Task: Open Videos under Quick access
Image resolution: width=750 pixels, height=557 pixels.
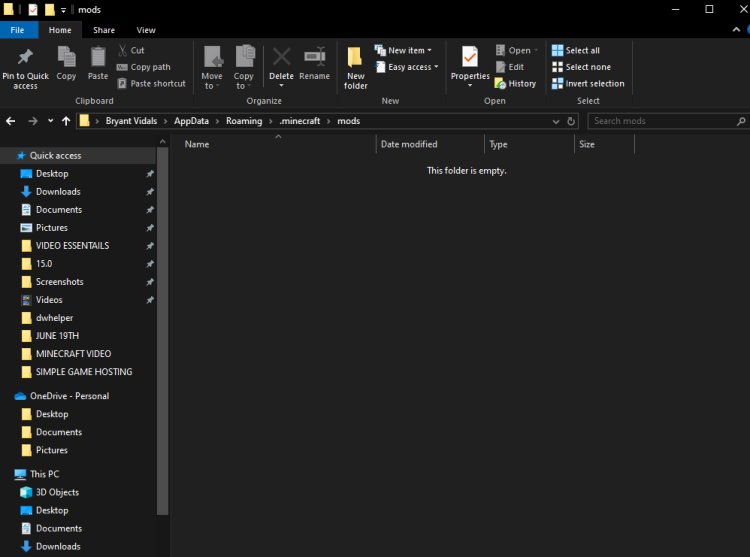Action: (49, 300)
